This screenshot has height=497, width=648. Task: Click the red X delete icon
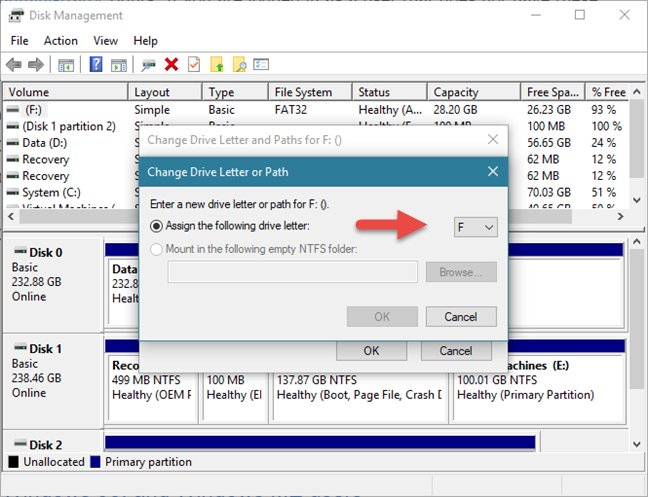(171, 64)
